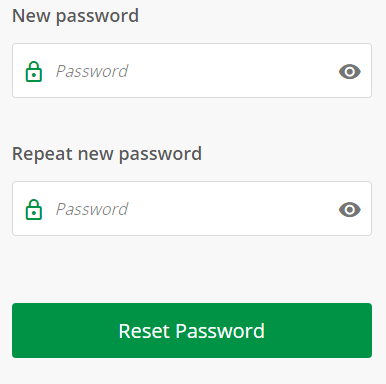
Task: Submit the form with Reset Password button
Action: click(192, 330)
